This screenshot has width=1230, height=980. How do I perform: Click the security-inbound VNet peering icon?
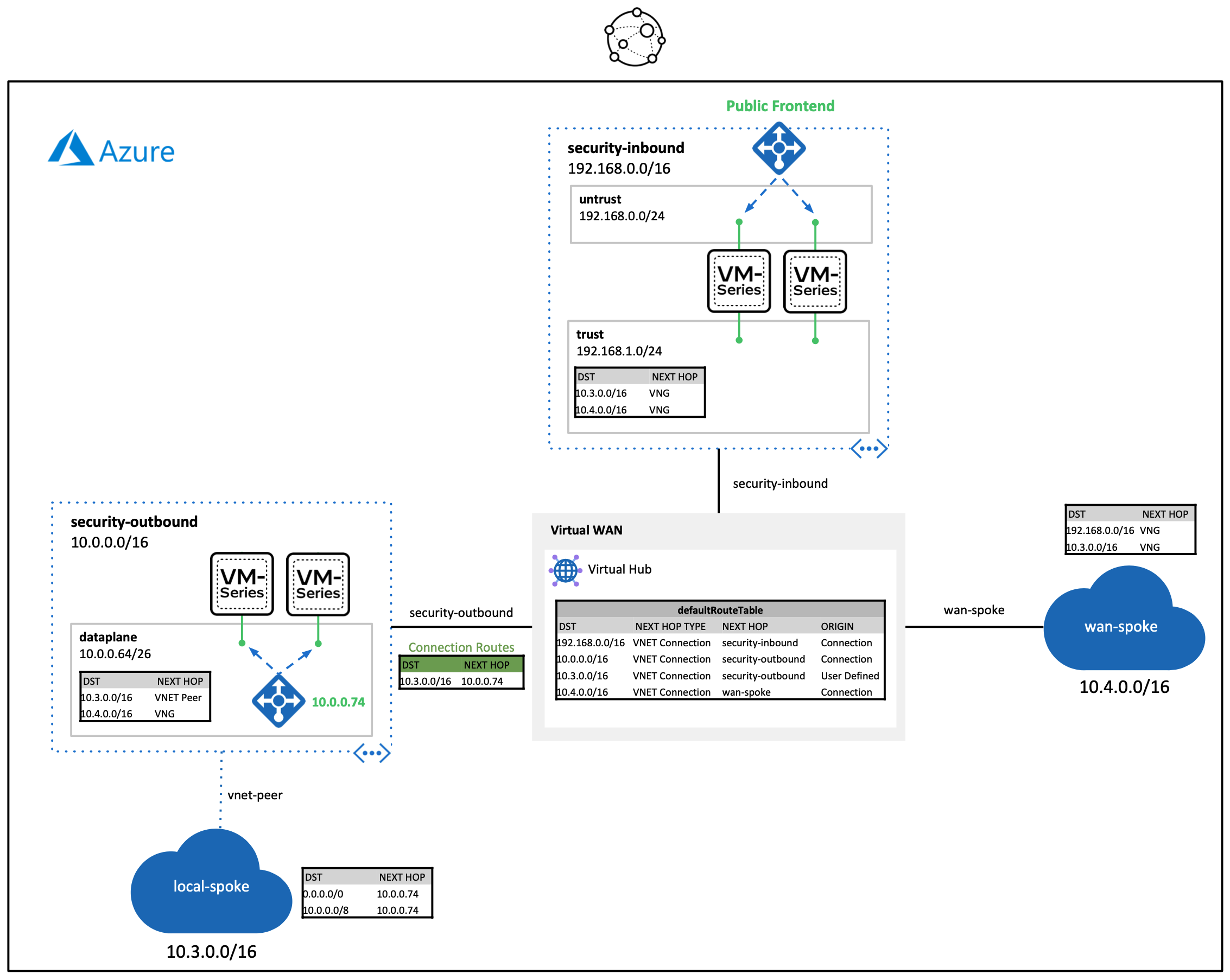coord(868,448)
